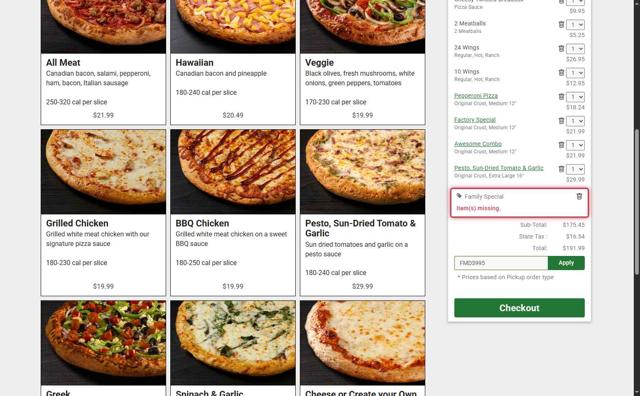This screenshot has width=640, height=396.
Task: Remove 2 Meatballs from the cart
Action: (561, 24)
